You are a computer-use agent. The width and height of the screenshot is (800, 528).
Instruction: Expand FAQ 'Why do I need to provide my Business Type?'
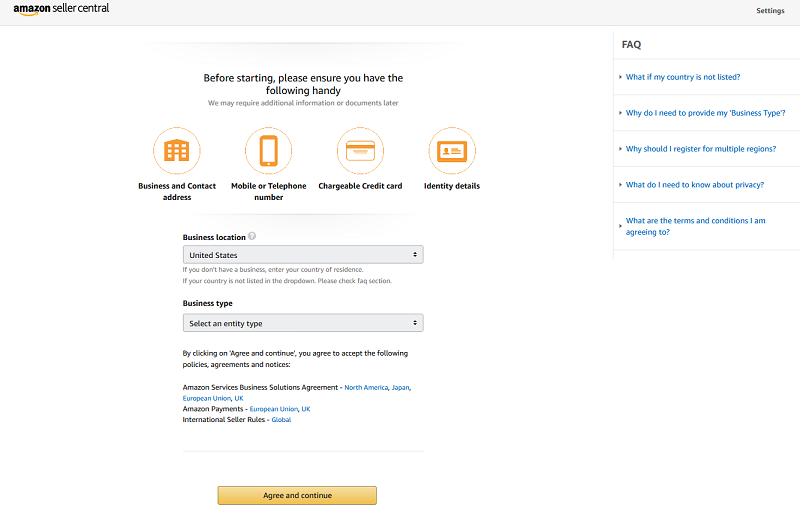pyautogui.click(x=706, y=113)
